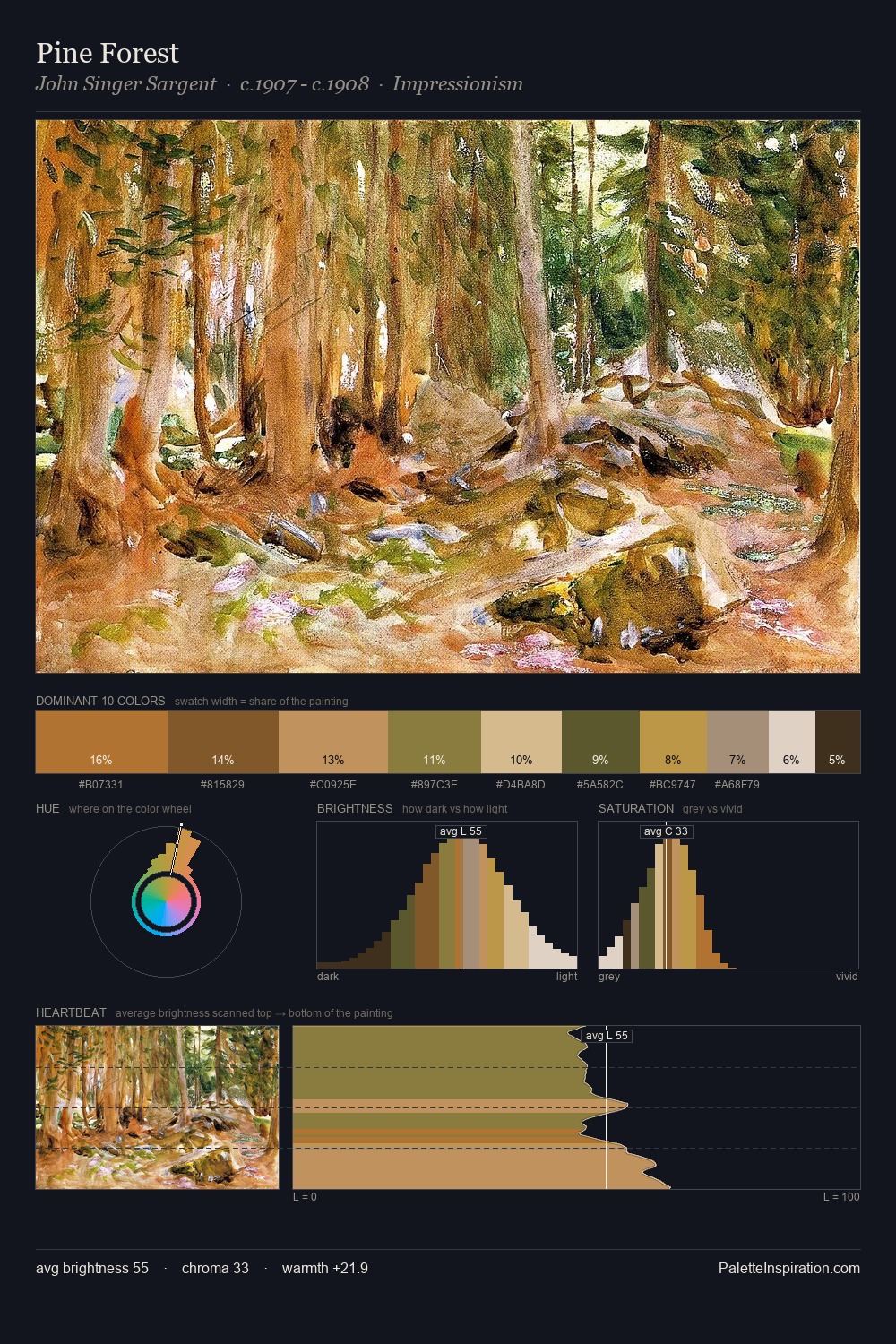The width and height of the screenshot is (896, 1344).
Task: Open the PaletteInspiration.com link
Action: point(789,1269)
